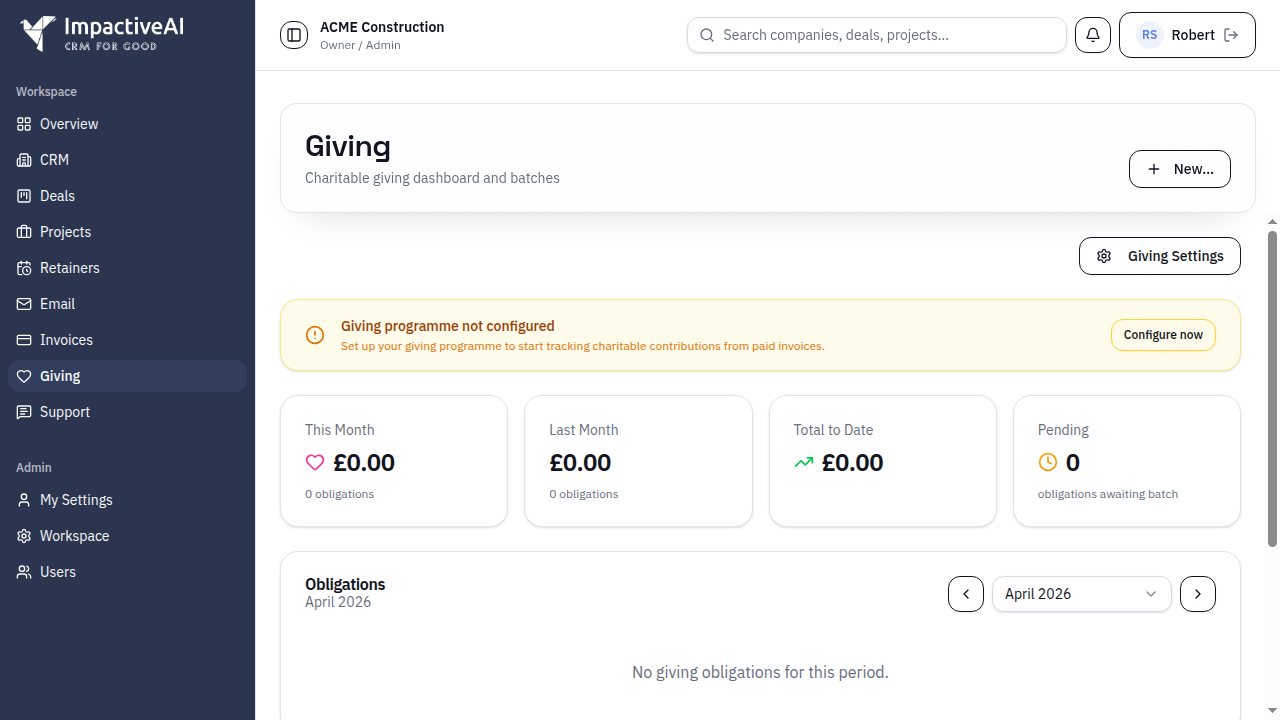
Task: Open Overview in the sidebar
Action: pos(69,124)
